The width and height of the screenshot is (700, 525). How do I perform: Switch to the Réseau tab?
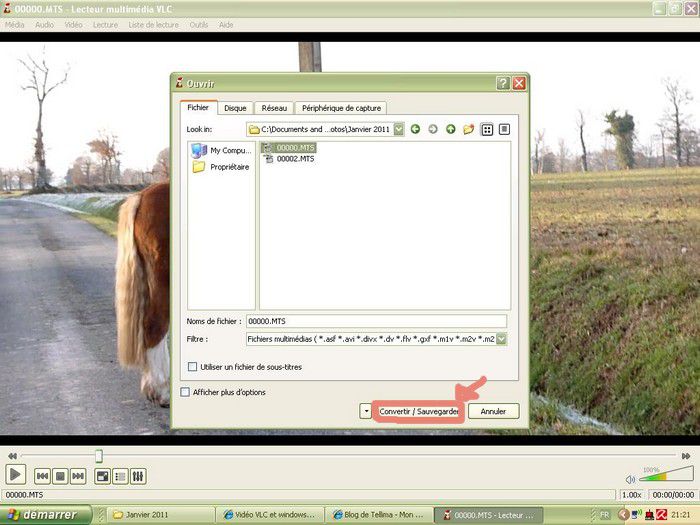click(x=272, y=108)
